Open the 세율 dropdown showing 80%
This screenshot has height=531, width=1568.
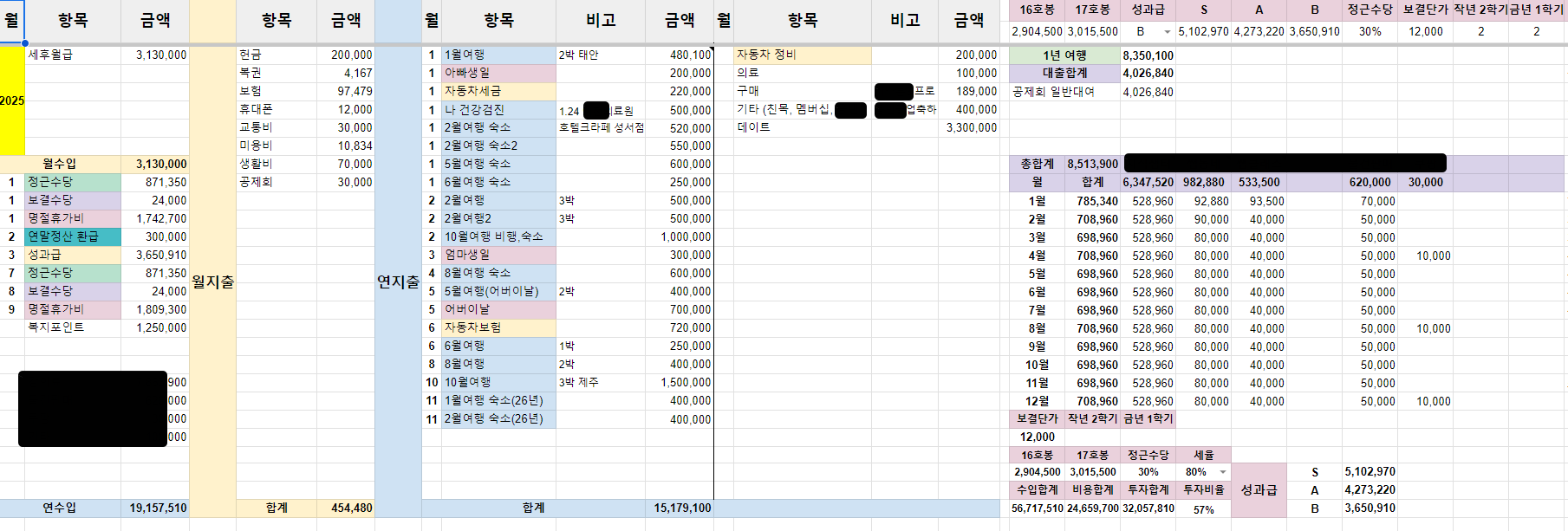click(x=1222, y=472)
